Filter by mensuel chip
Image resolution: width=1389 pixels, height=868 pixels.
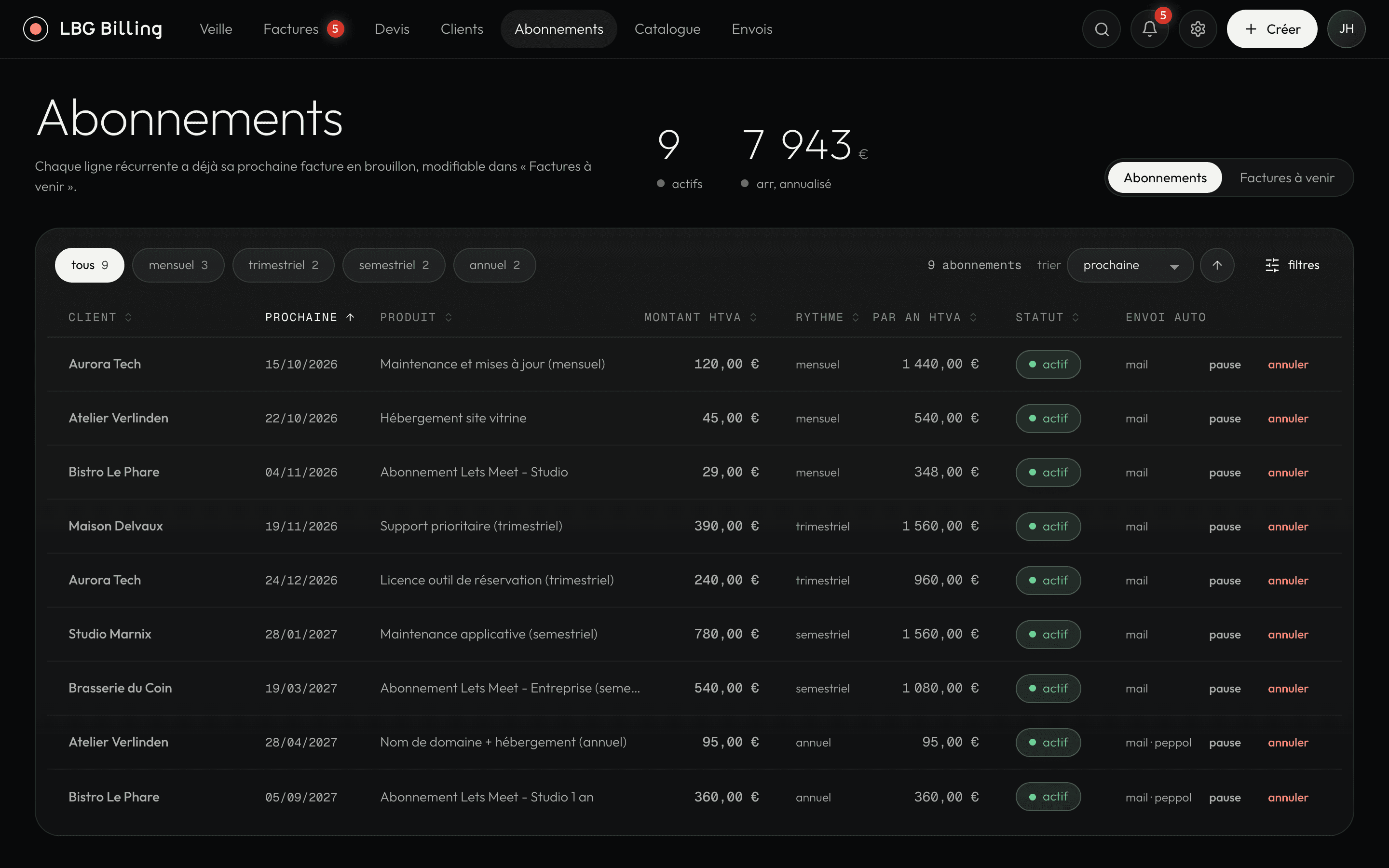[x=178, y=265]
